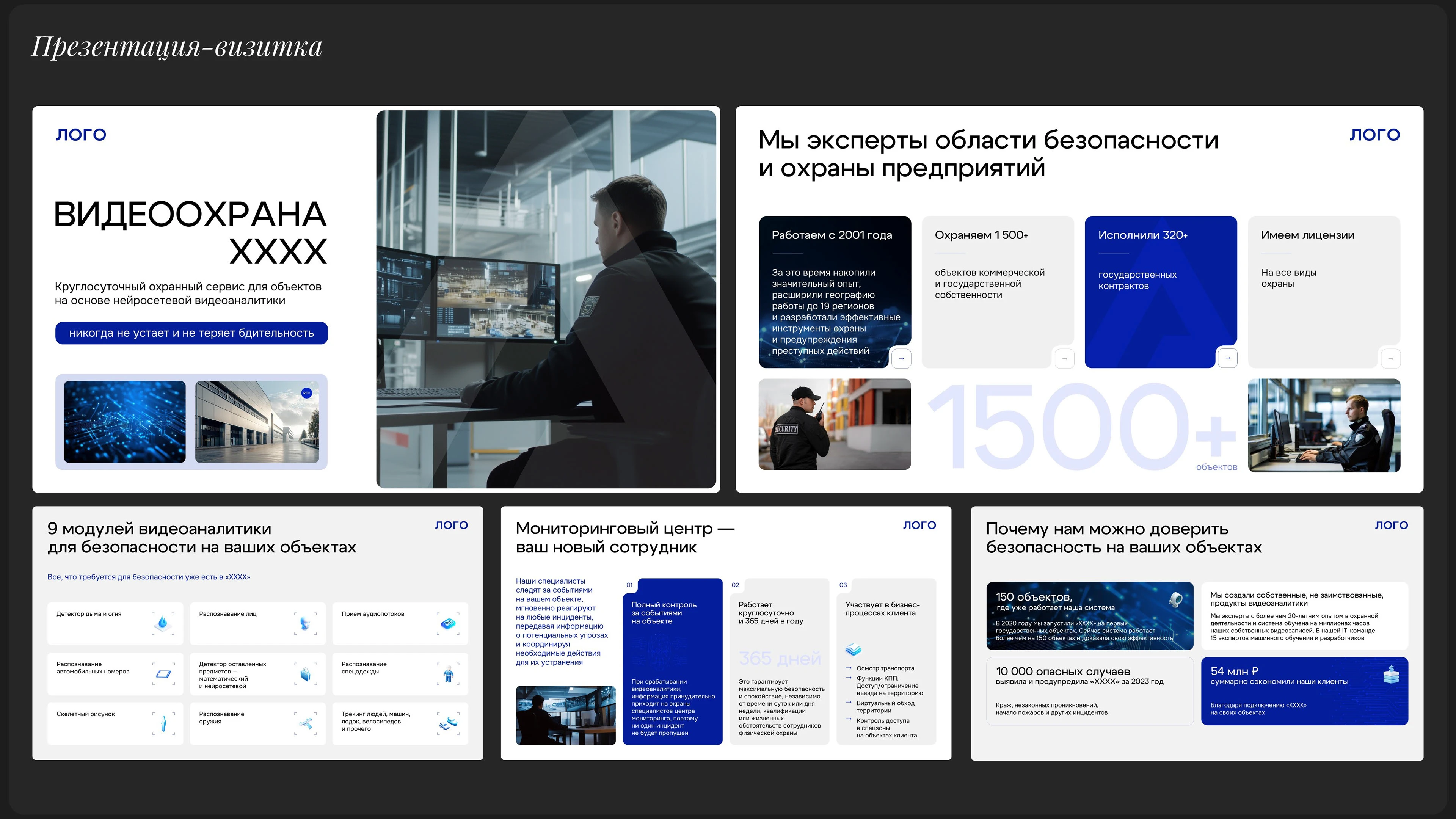This screenshot has height=819, width=1456.
Task: Select the 'Имеем лицензии' card
Action: click(x=1324, y=292)
